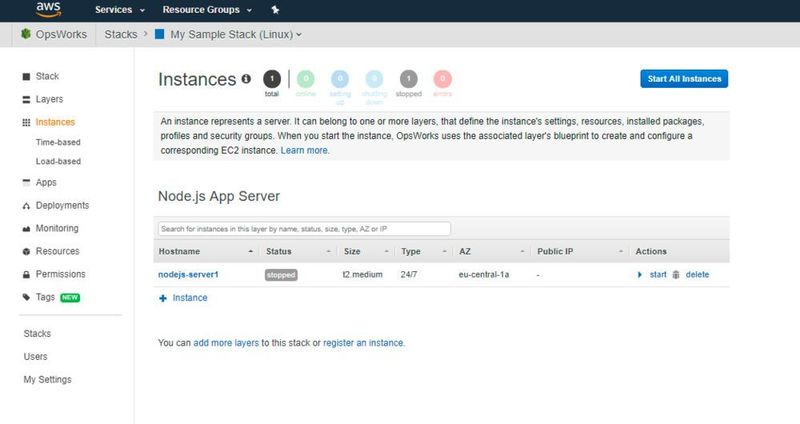Open Permissions in sidebar
800x424 pixels.
(x=61, y=274)
